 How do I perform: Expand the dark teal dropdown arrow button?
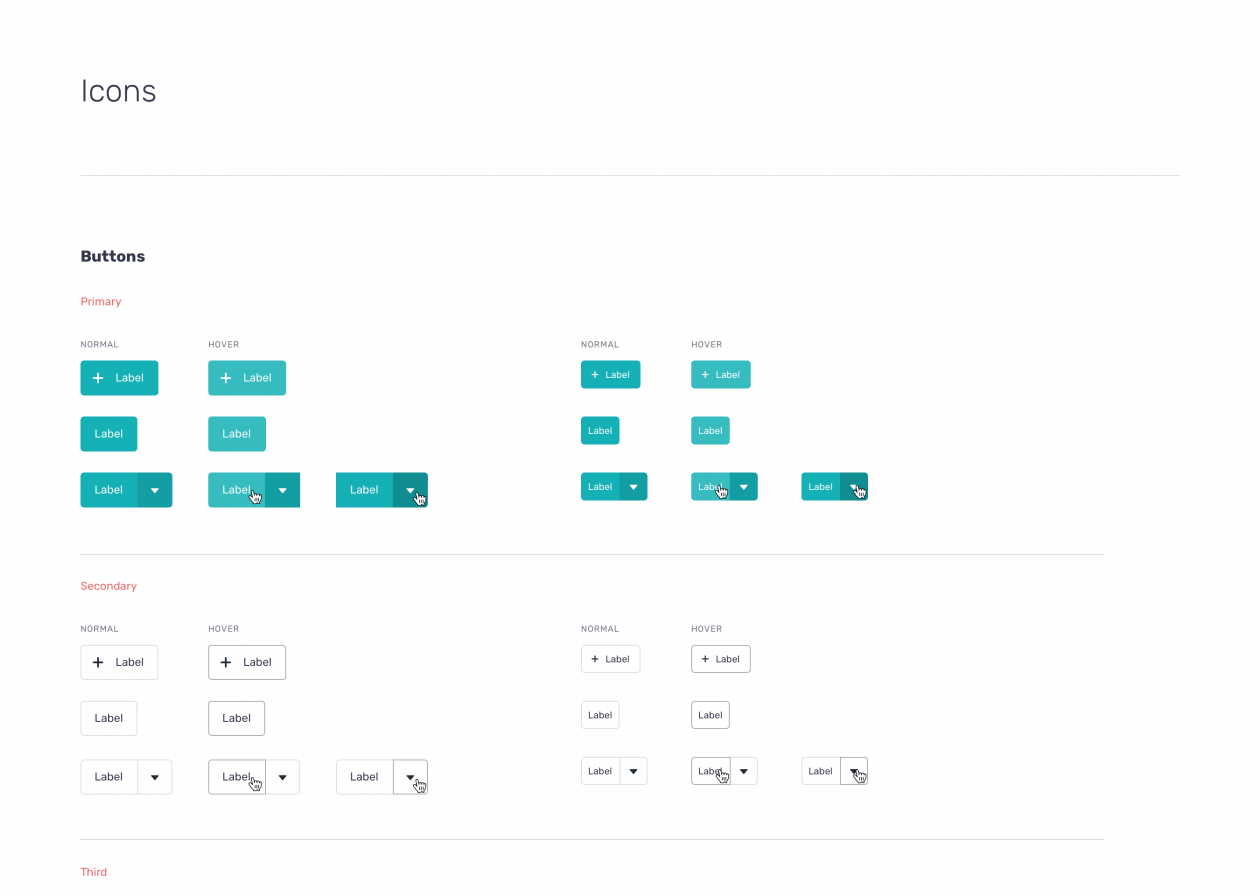(410, 490)
